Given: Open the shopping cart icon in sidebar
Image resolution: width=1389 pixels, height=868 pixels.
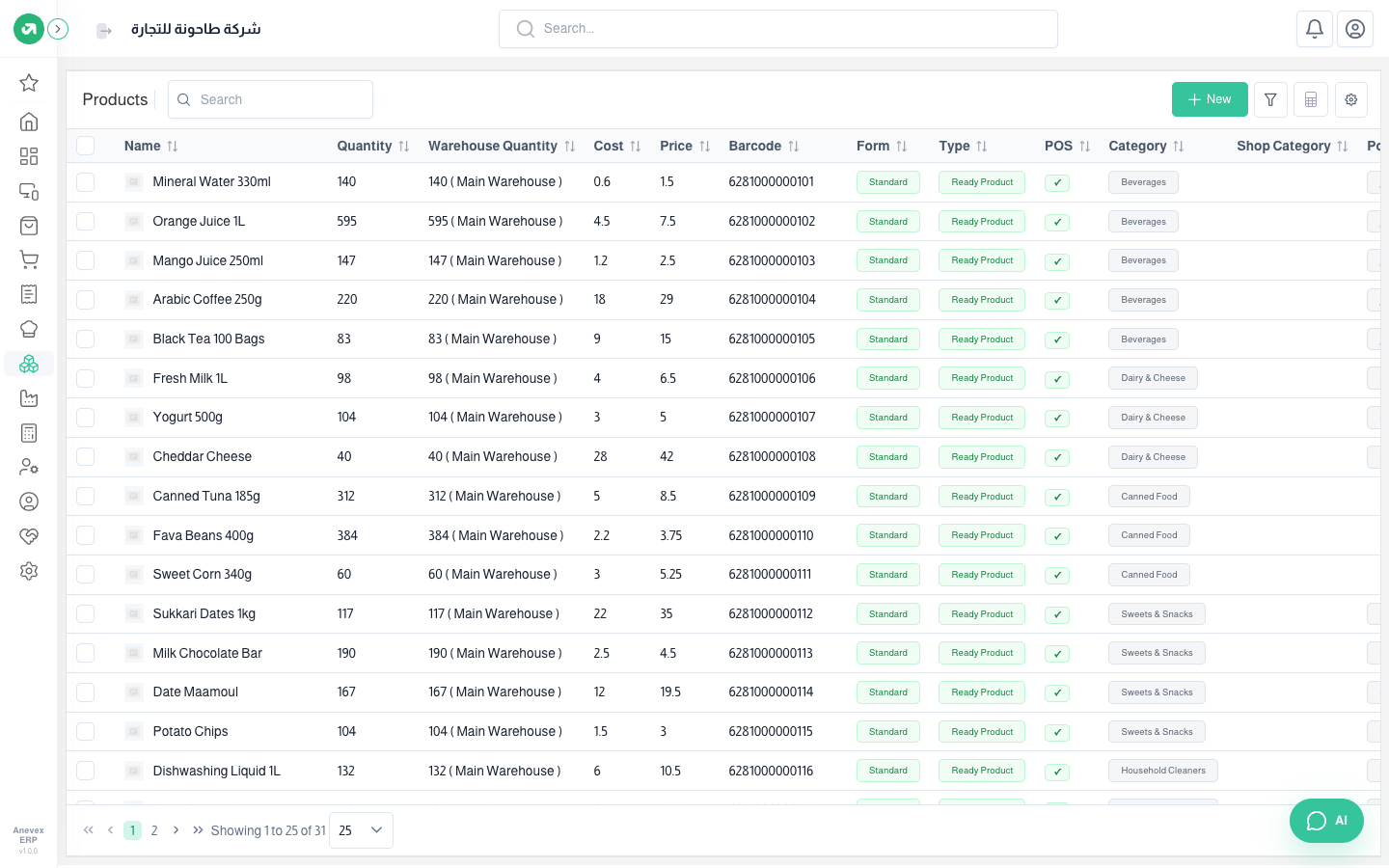Looking at the screenshot, I should point(29,259).
